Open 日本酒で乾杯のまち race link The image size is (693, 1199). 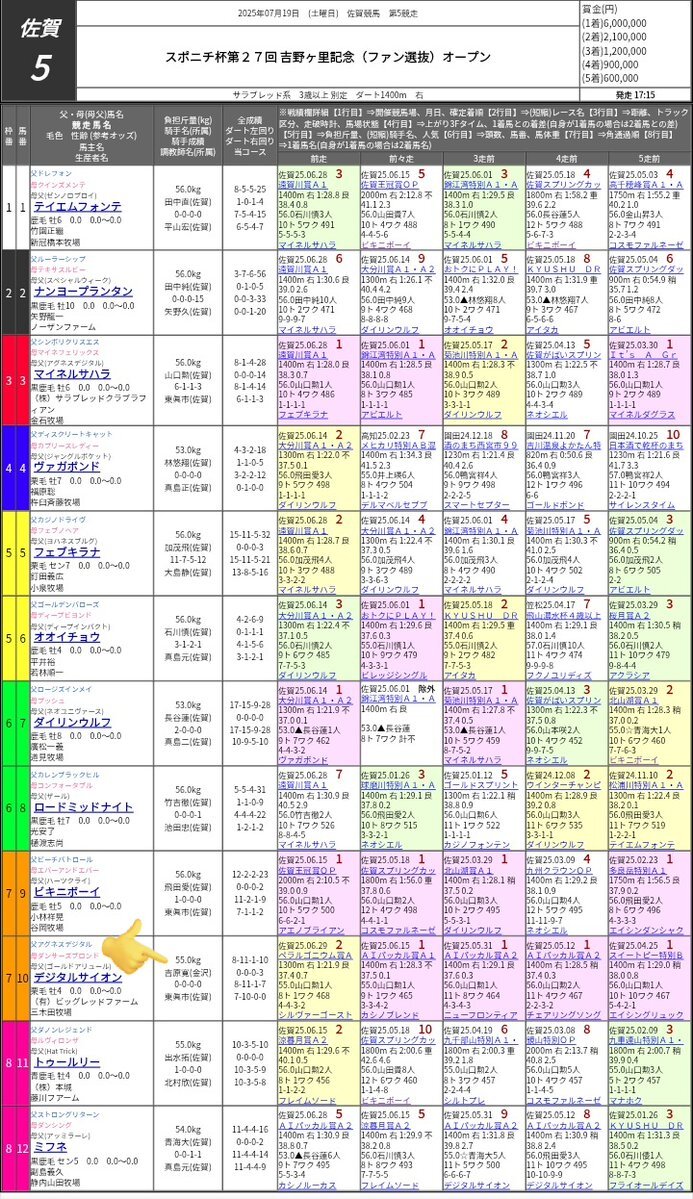coord(646,445)
